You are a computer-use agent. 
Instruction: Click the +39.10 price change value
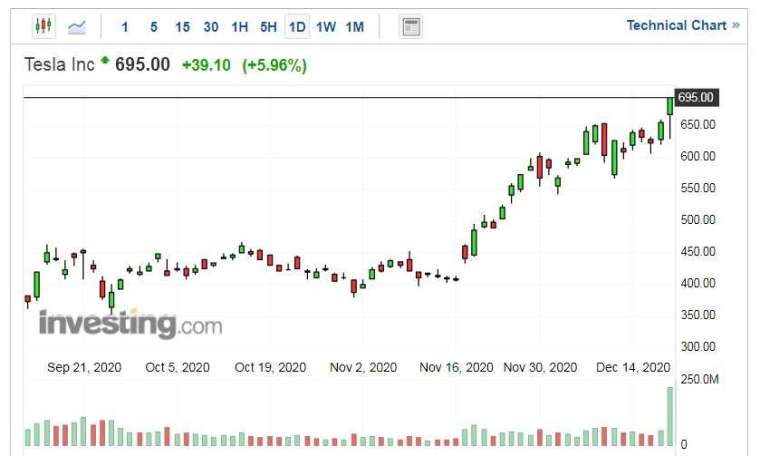tap(206, 65)
